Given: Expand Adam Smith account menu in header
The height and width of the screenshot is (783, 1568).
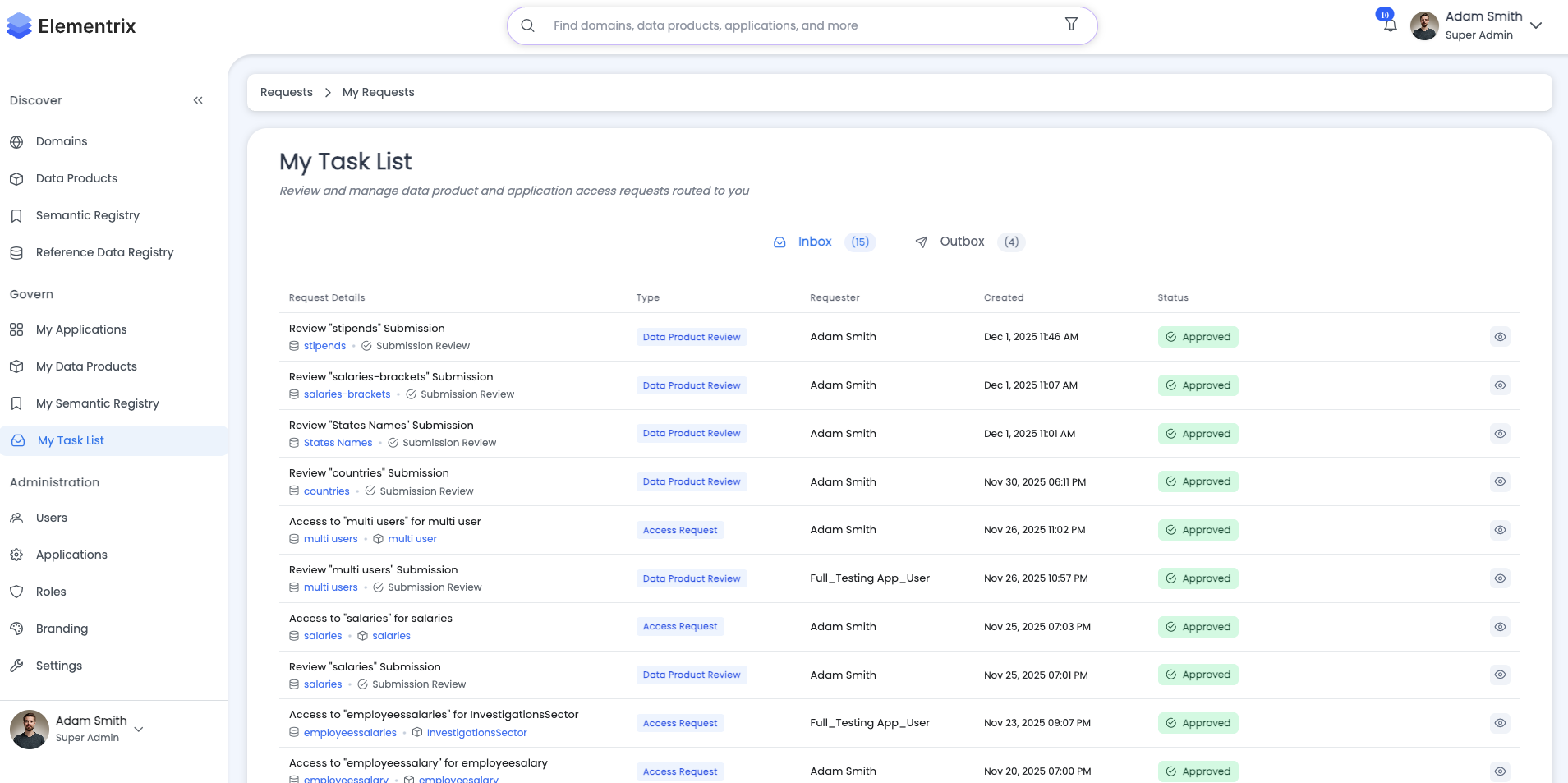Looking at the screenshot, I should point(1536,25).
